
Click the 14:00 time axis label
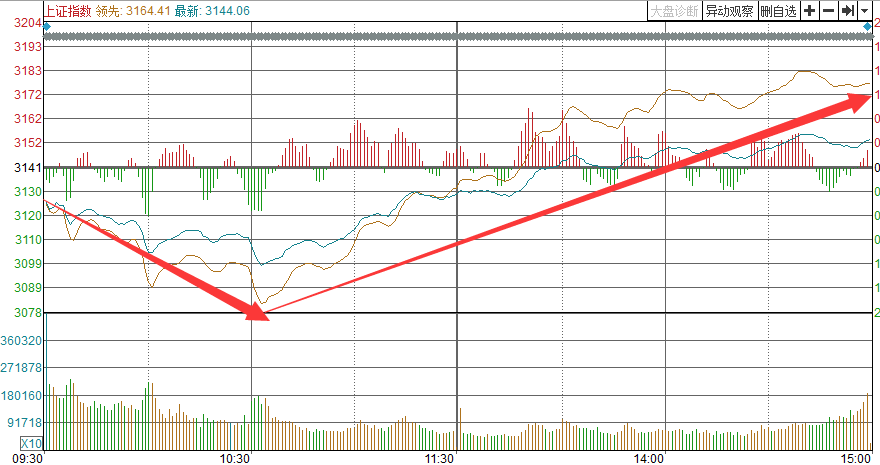649,458
